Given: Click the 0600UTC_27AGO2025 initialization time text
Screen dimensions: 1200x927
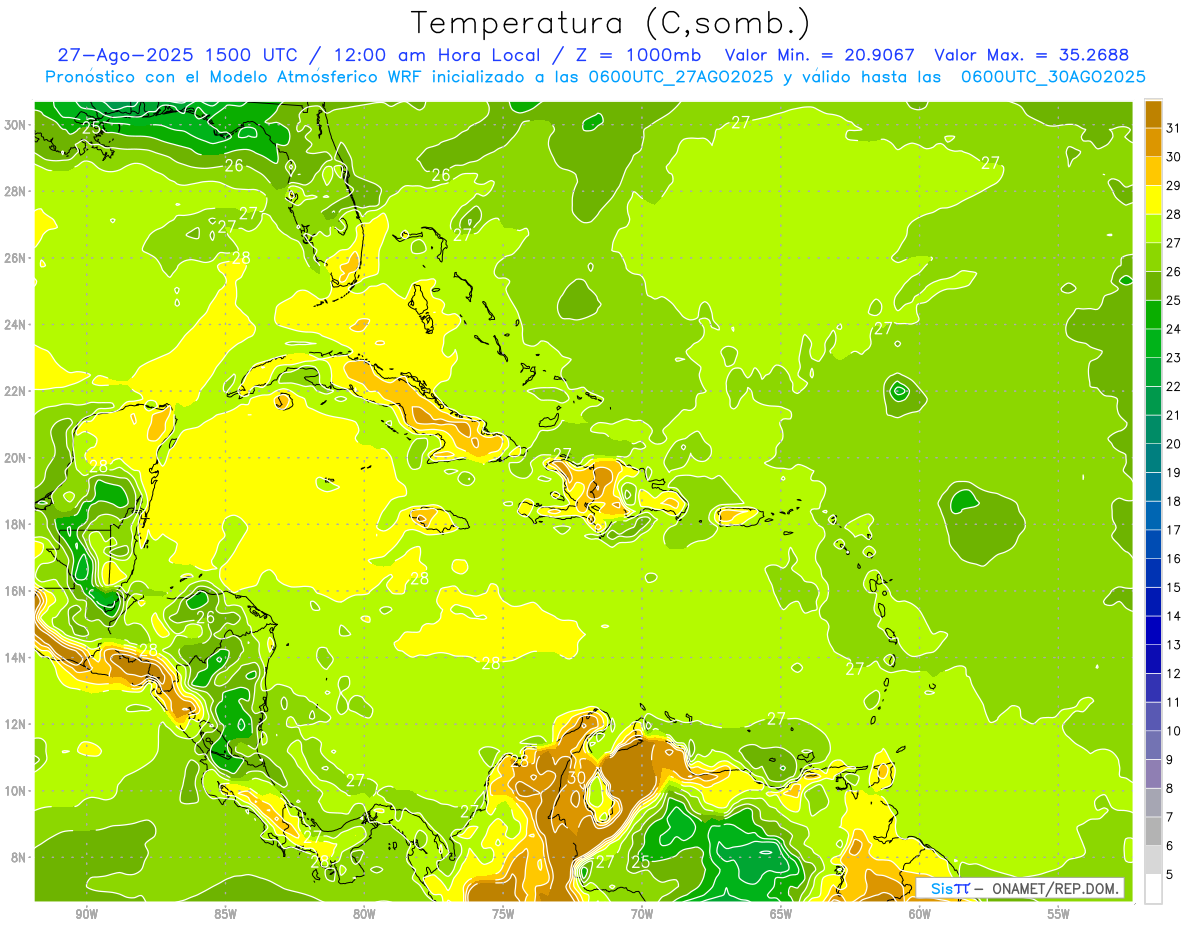Looking at the screenshot, I should [x=681, y=77].
